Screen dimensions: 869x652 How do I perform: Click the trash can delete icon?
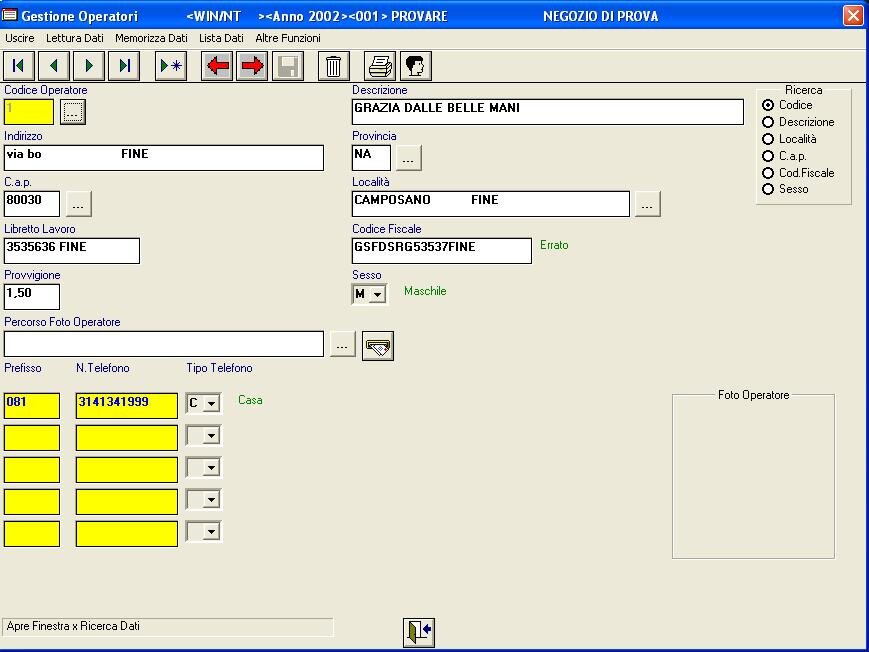coord(334,66)
